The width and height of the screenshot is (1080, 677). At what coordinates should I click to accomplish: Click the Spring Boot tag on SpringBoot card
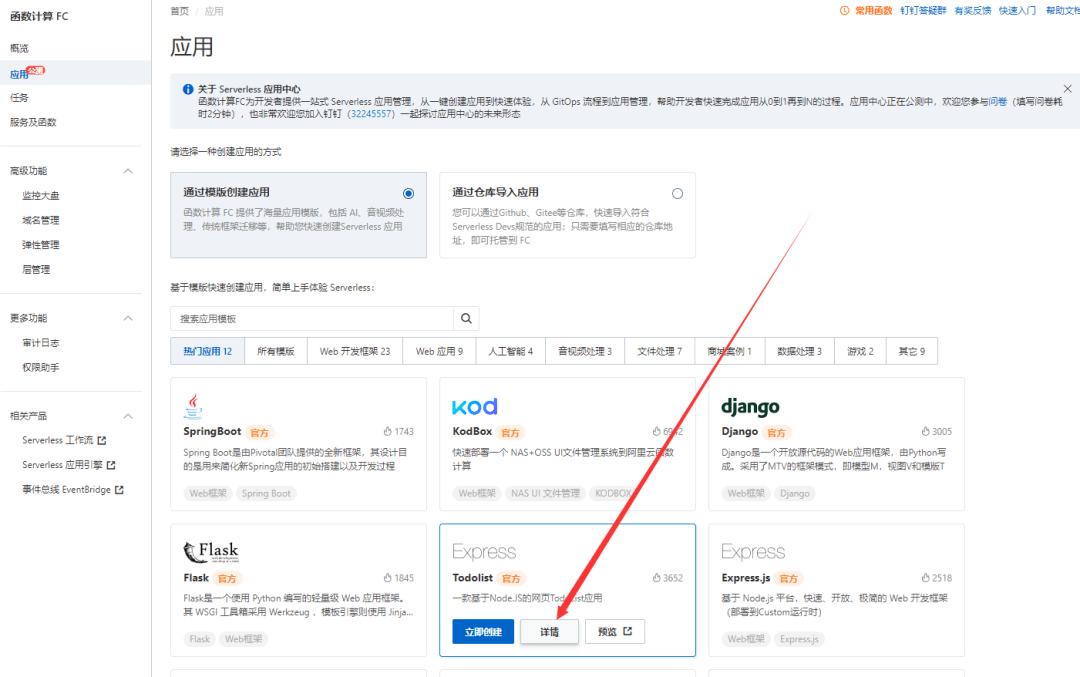(x=266, y=493)
